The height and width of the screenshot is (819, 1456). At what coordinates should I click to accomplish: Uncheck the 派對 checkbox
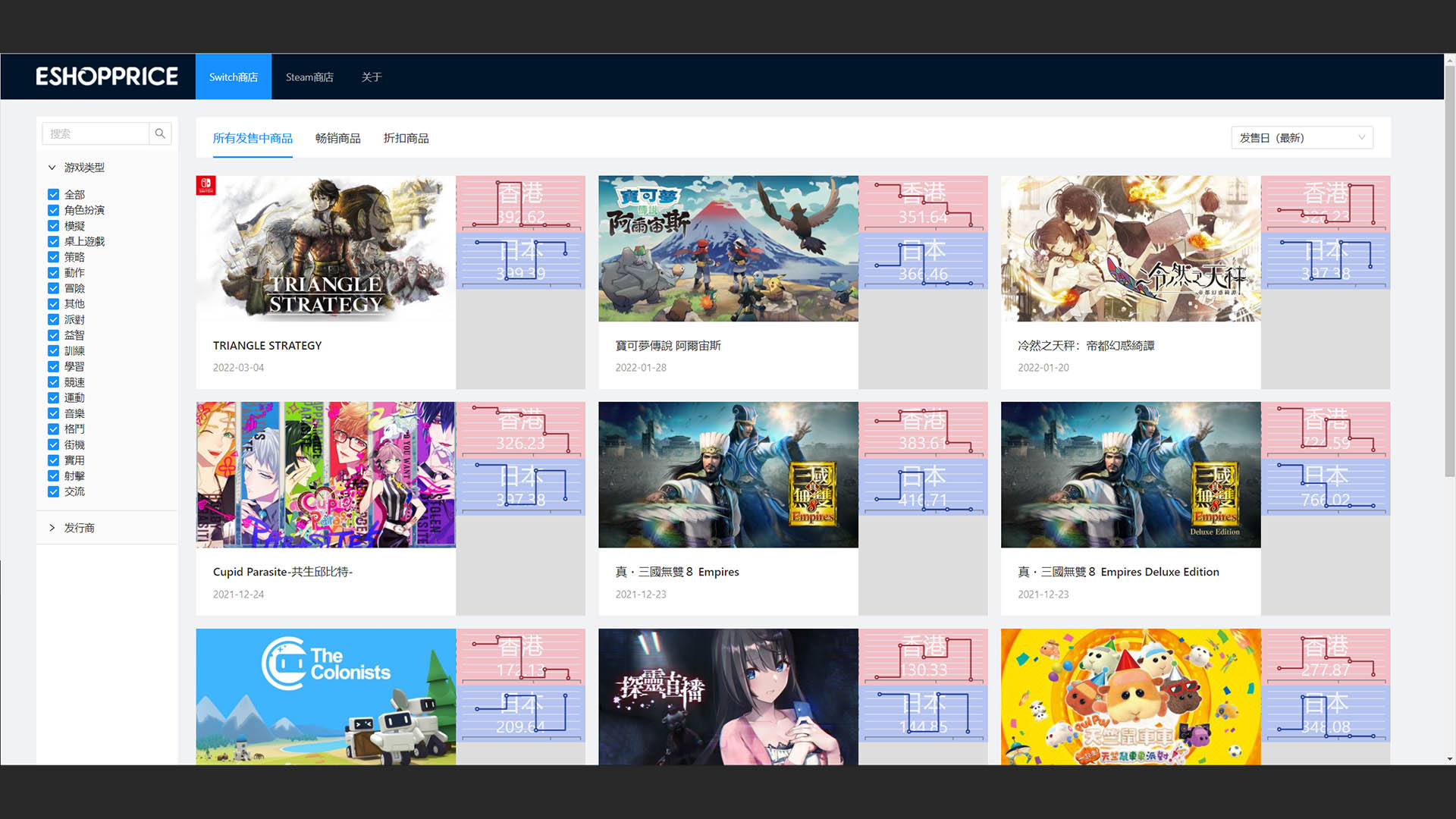[53, 319]
